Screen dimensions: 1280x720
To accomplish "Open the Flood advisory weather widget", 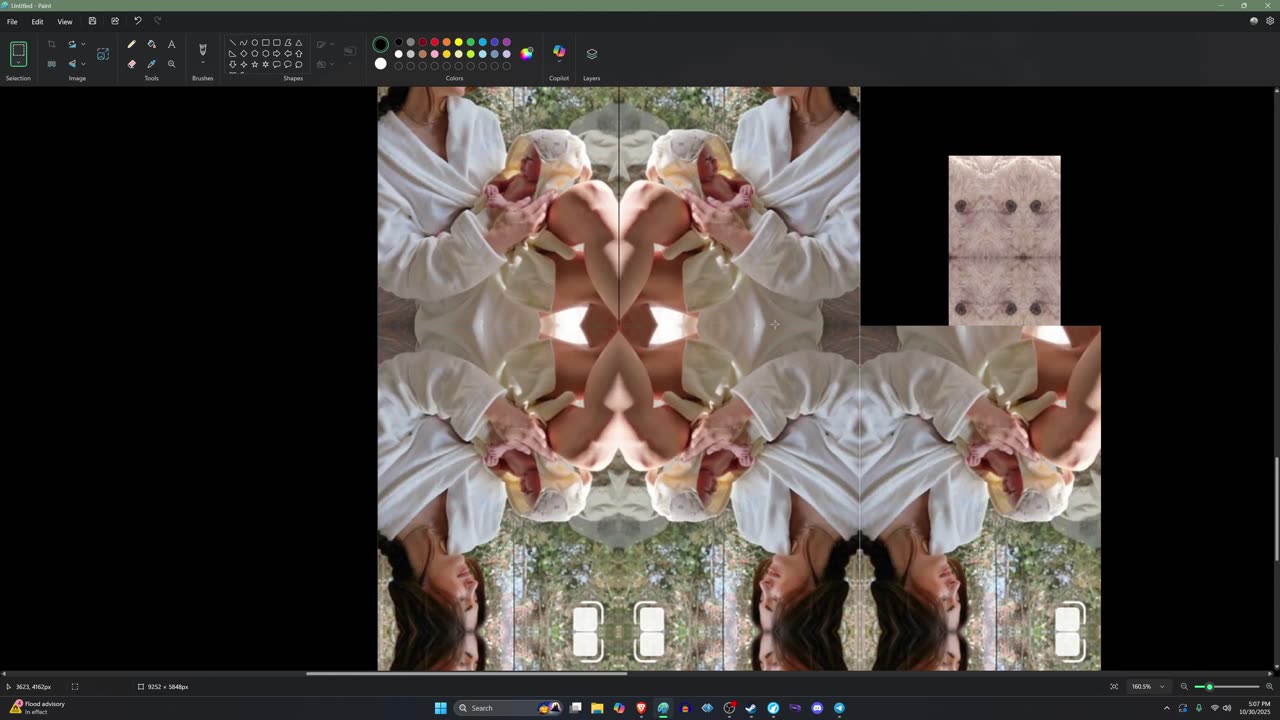I will coord(37,708).
